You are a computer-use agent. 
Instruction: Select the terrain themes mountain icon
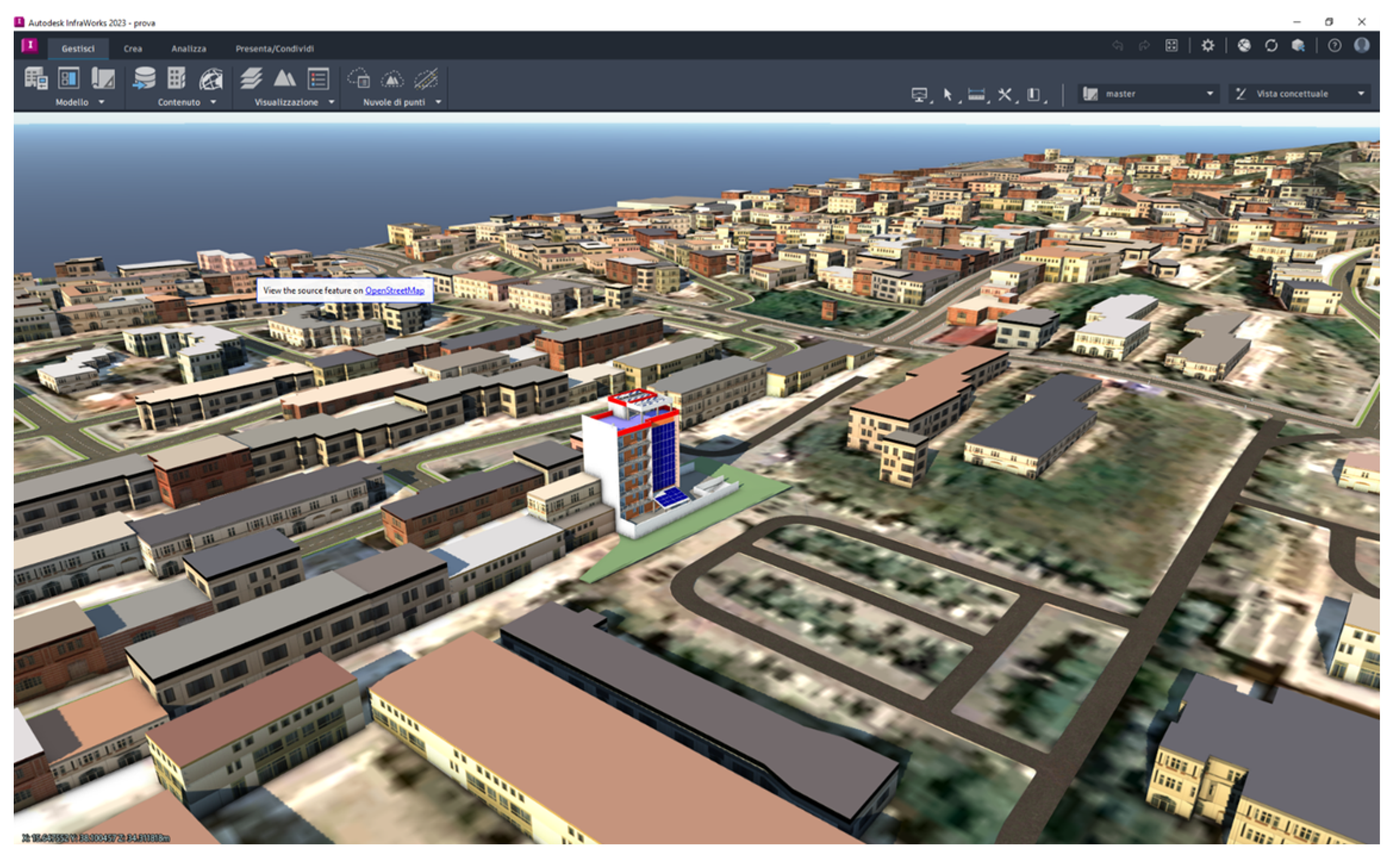point(285,79)
